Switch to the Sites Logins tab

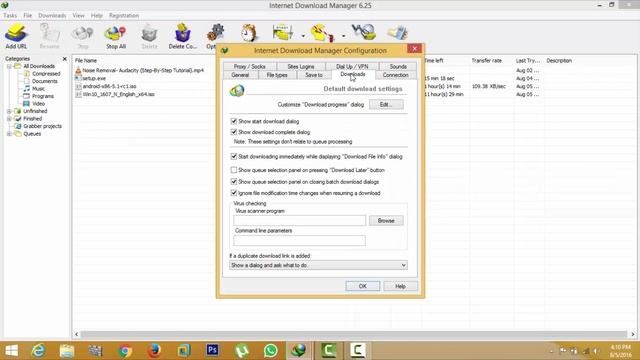pos(301,66)
